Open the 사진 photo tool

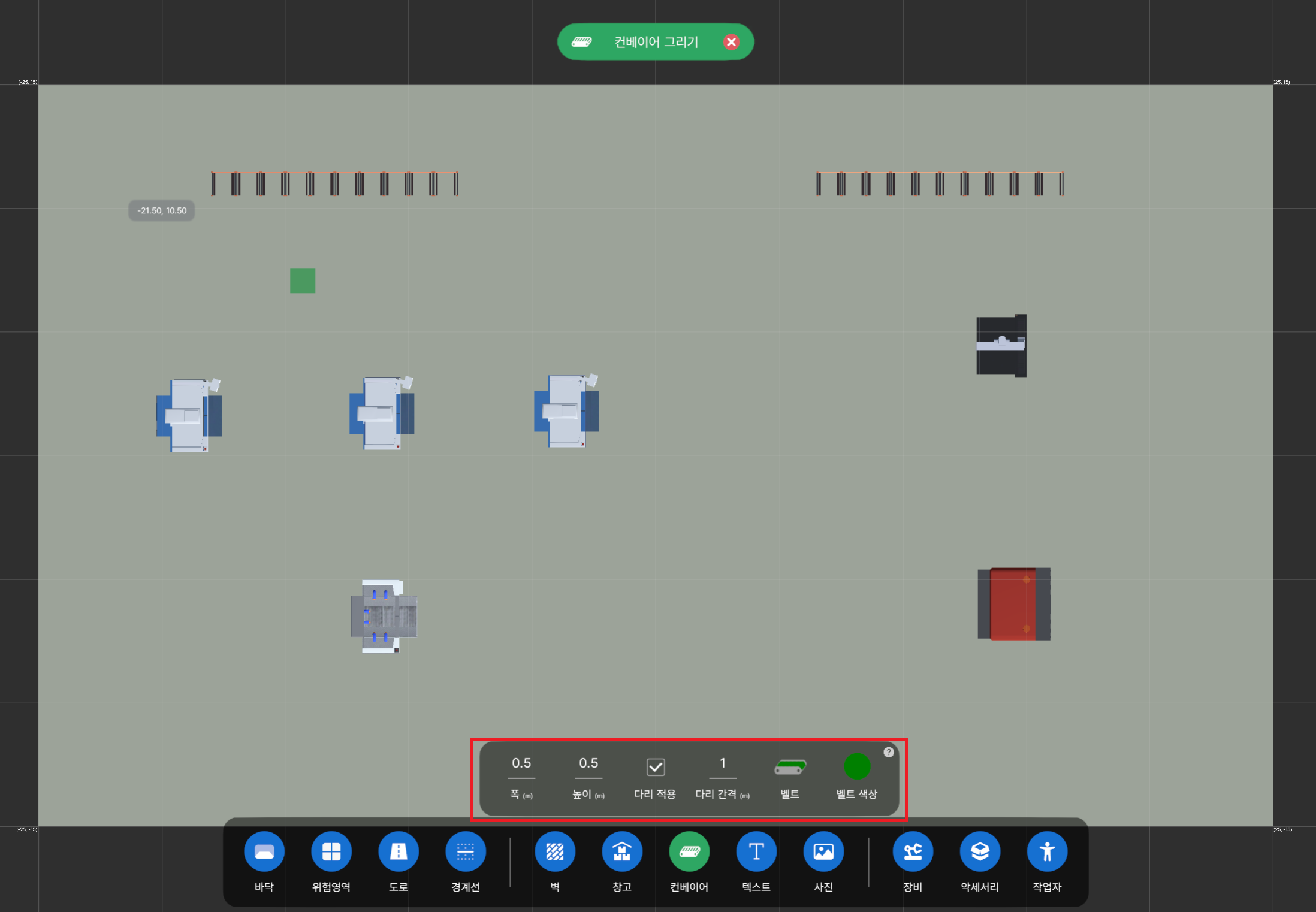pyautogui.click(x=823, y=851)
